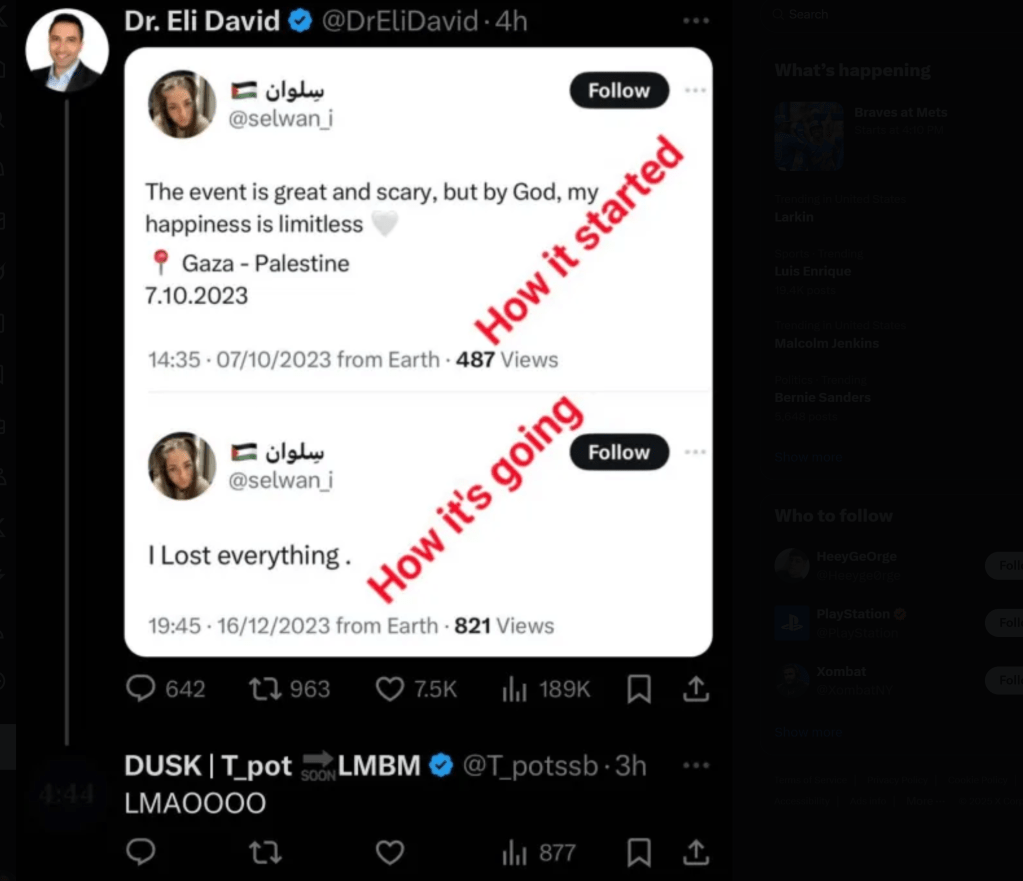The width and height of the screenshot is (1023, 881).
Task: Open the @T_potssb profile handle
Action: pos(530,765)
